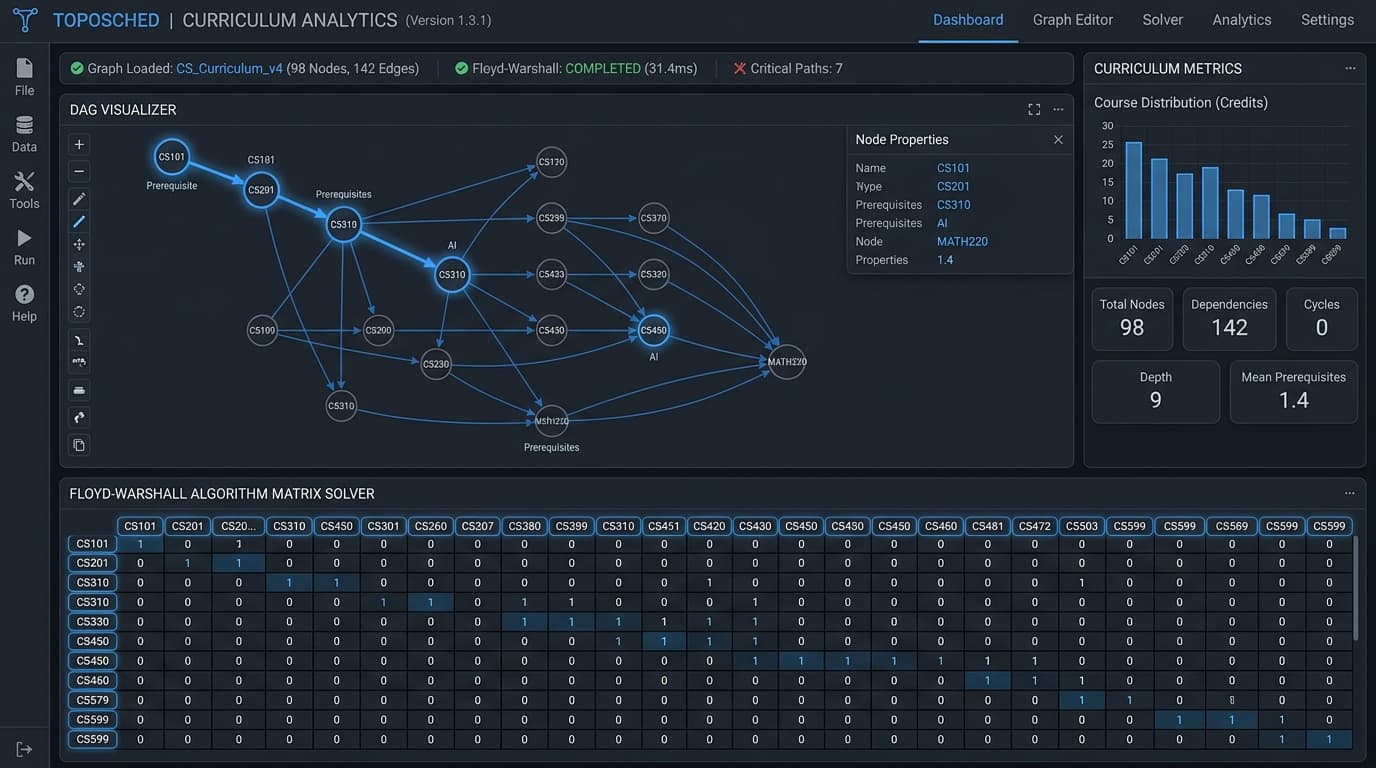Click the logout icon at sidebar bottom

coord(24,749)
